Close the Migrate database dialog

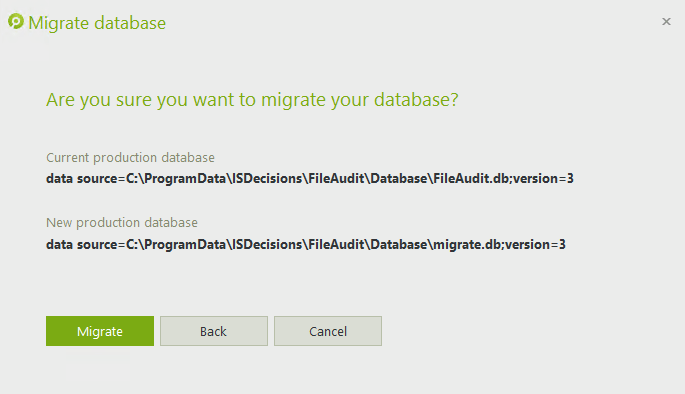coord(666,21)
